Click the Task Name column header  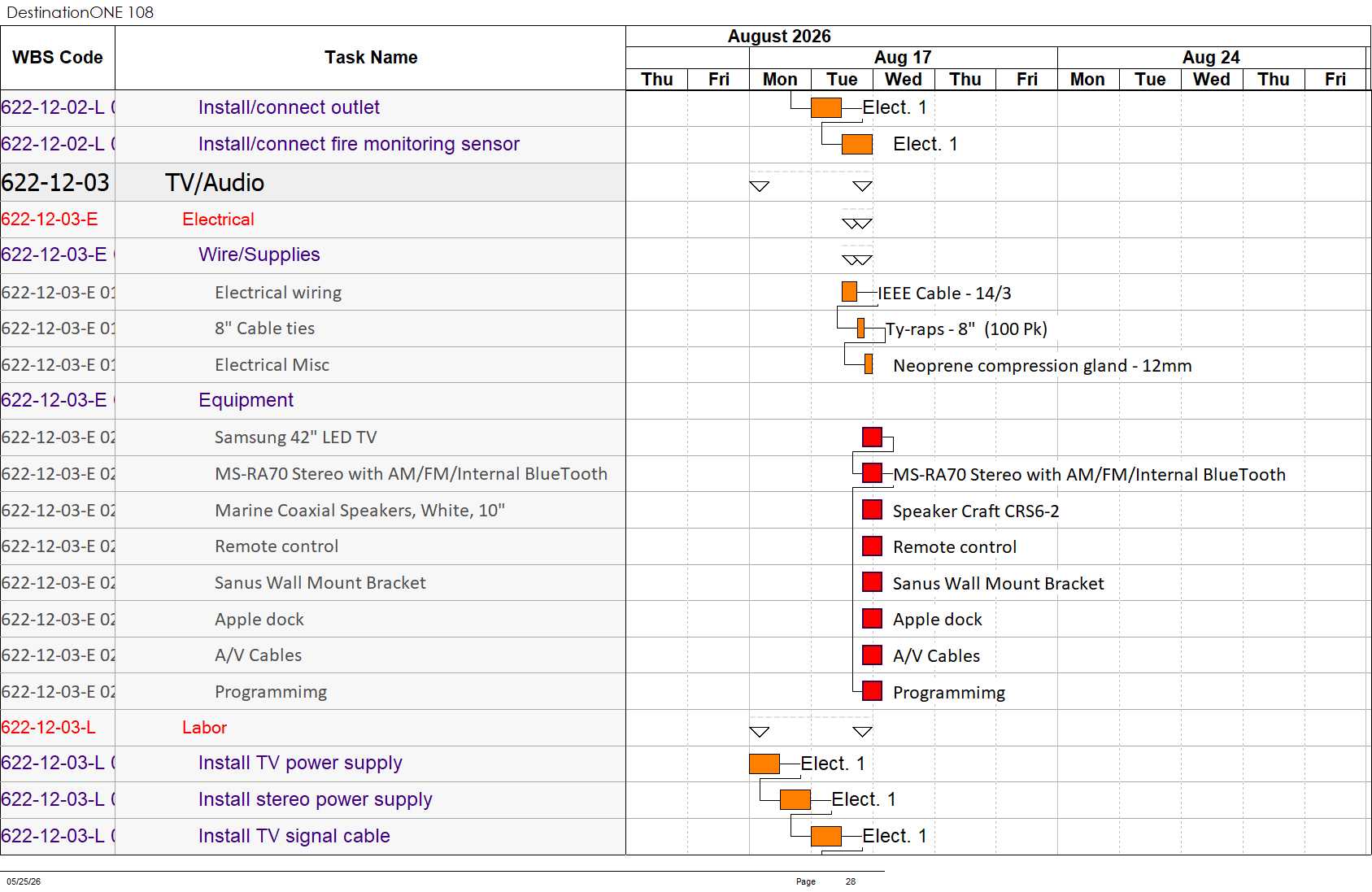[371, 58]
